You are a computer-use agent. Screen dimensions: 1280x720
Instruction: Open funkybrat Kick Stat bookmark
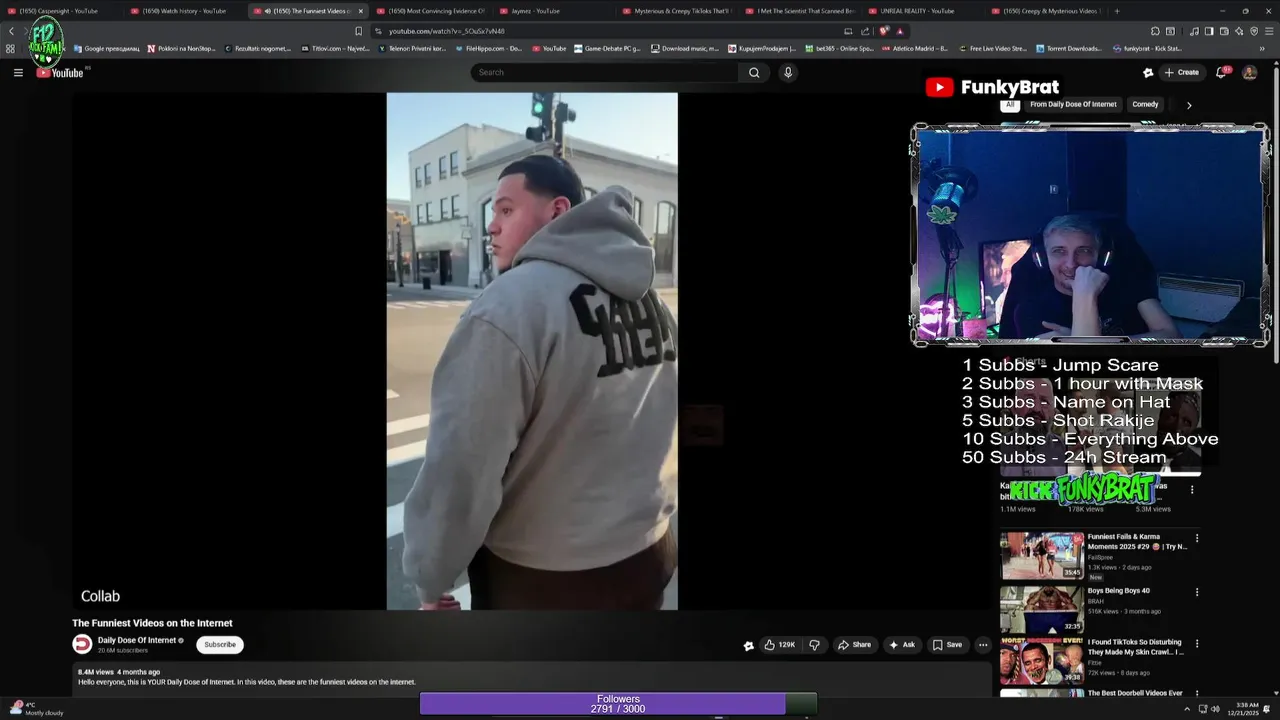(1148, 48)
